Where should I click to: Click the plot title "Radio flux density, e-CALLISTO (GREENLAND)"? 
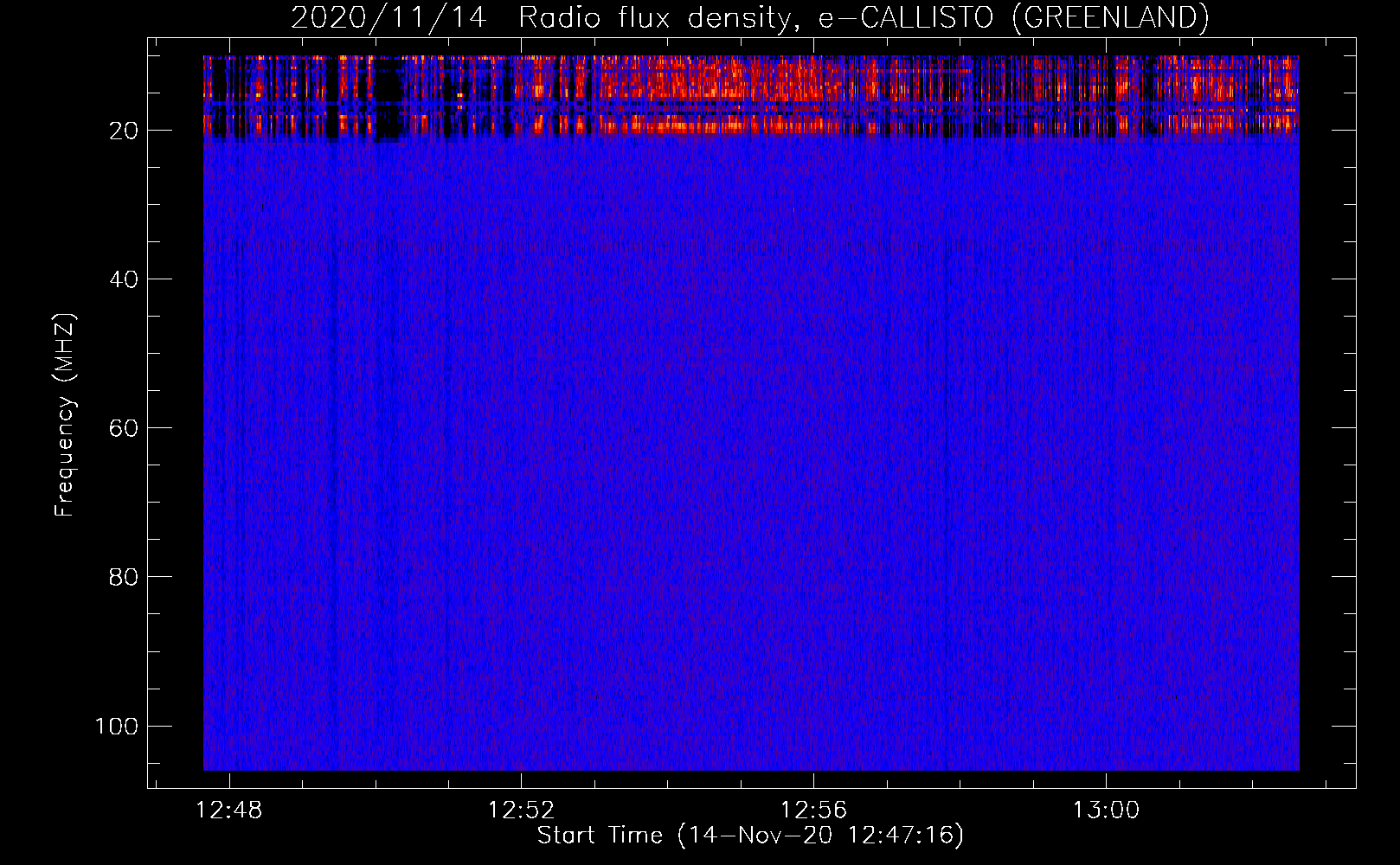click(x=864, y=17)
